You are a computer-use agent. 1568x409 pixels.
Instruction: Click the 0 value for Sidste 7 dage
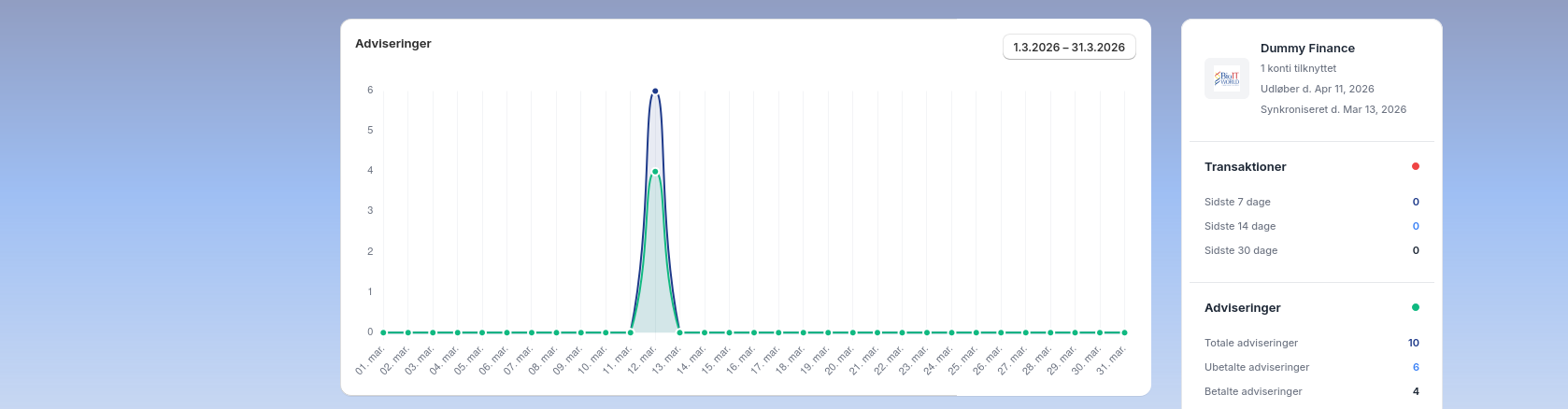point(1416,202)
